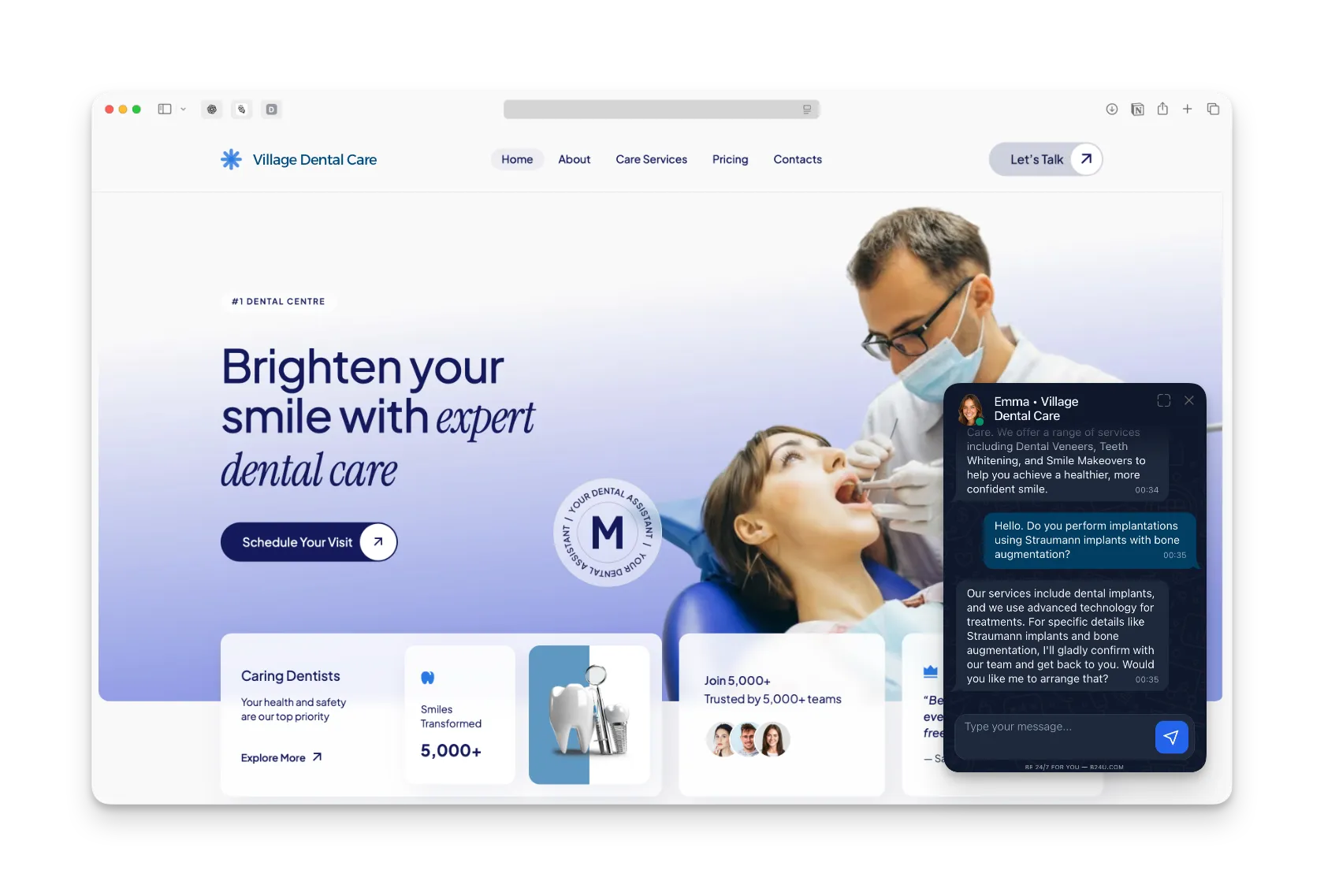Open Let's Talk
This screenshot has height=896, width=1324.
1045,159
